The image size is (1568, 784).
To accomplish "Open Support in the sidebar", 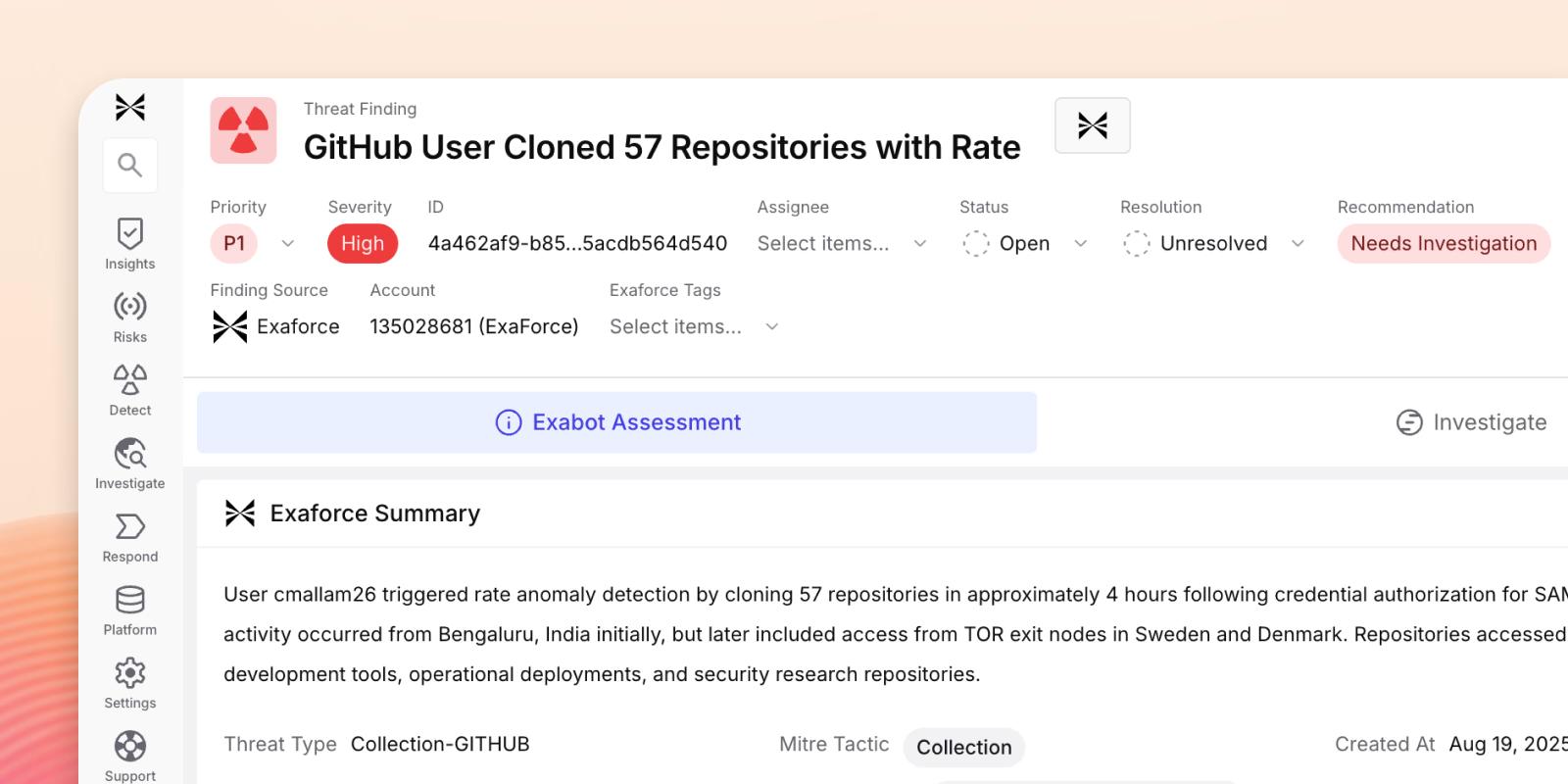I will (130, 757).
